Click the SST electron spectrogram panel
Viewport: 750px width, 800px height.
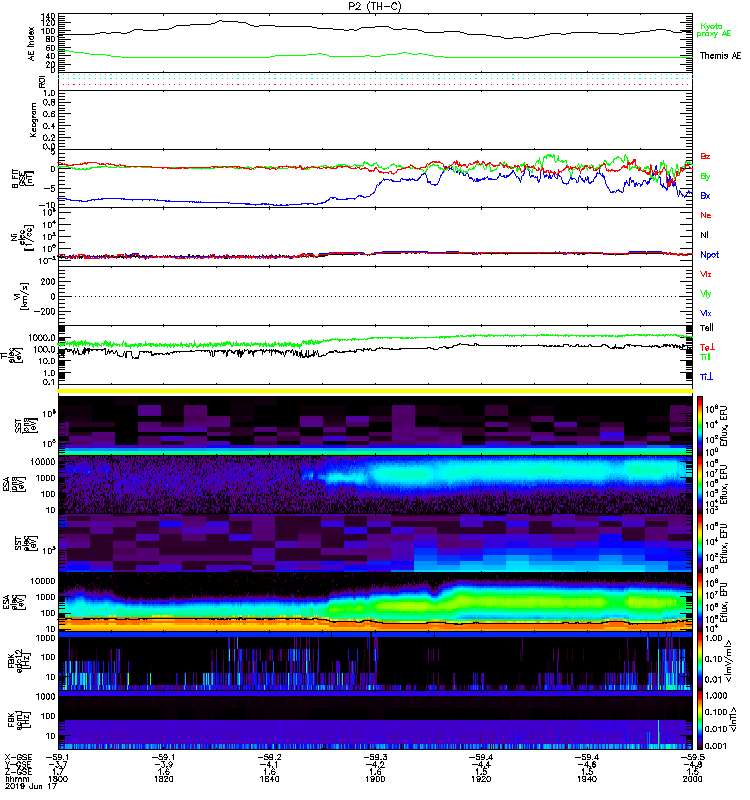[375, 543]
